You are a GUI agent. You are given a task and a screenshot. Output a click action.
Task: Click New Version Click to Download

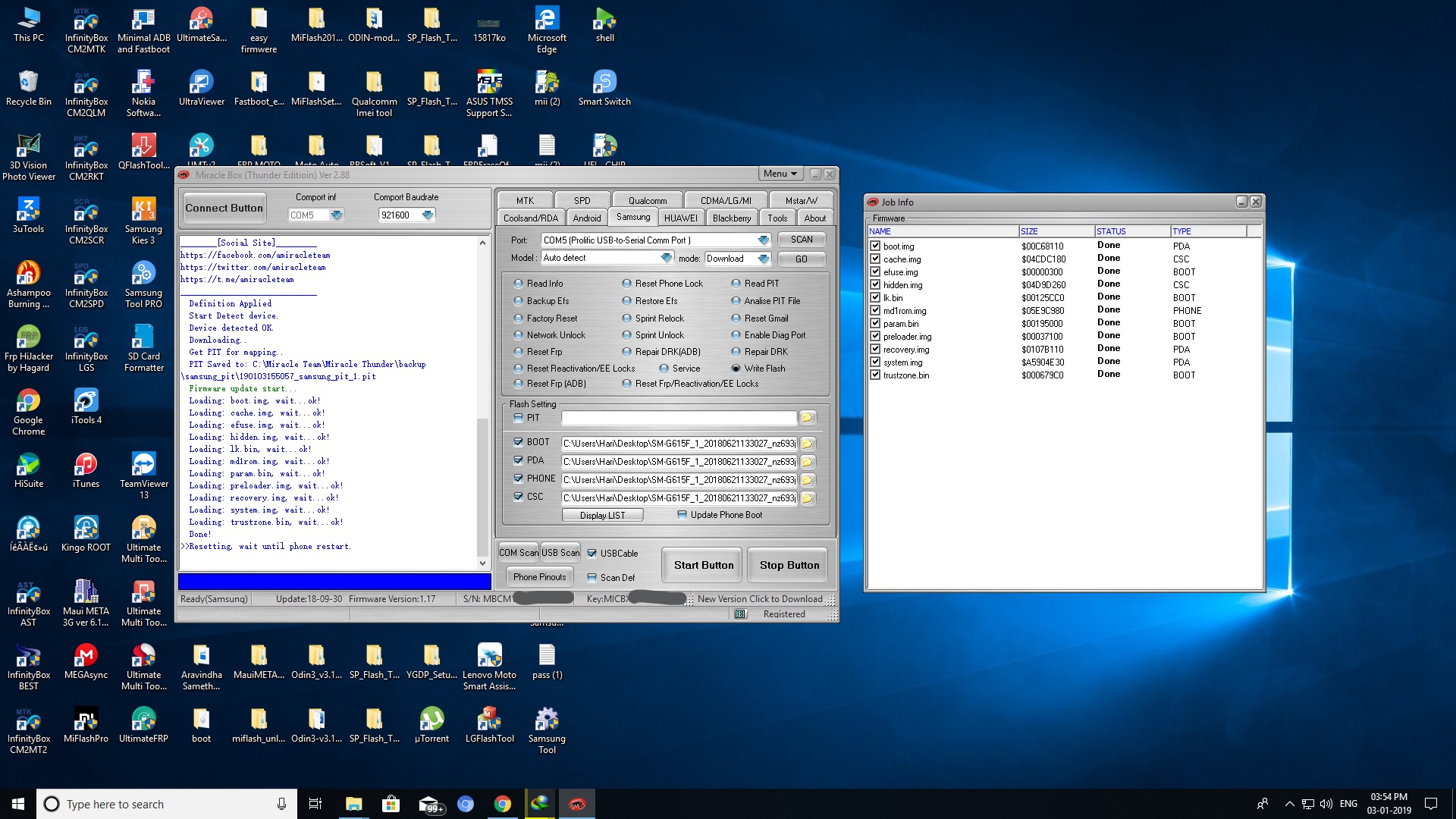(x=760, y=599)
